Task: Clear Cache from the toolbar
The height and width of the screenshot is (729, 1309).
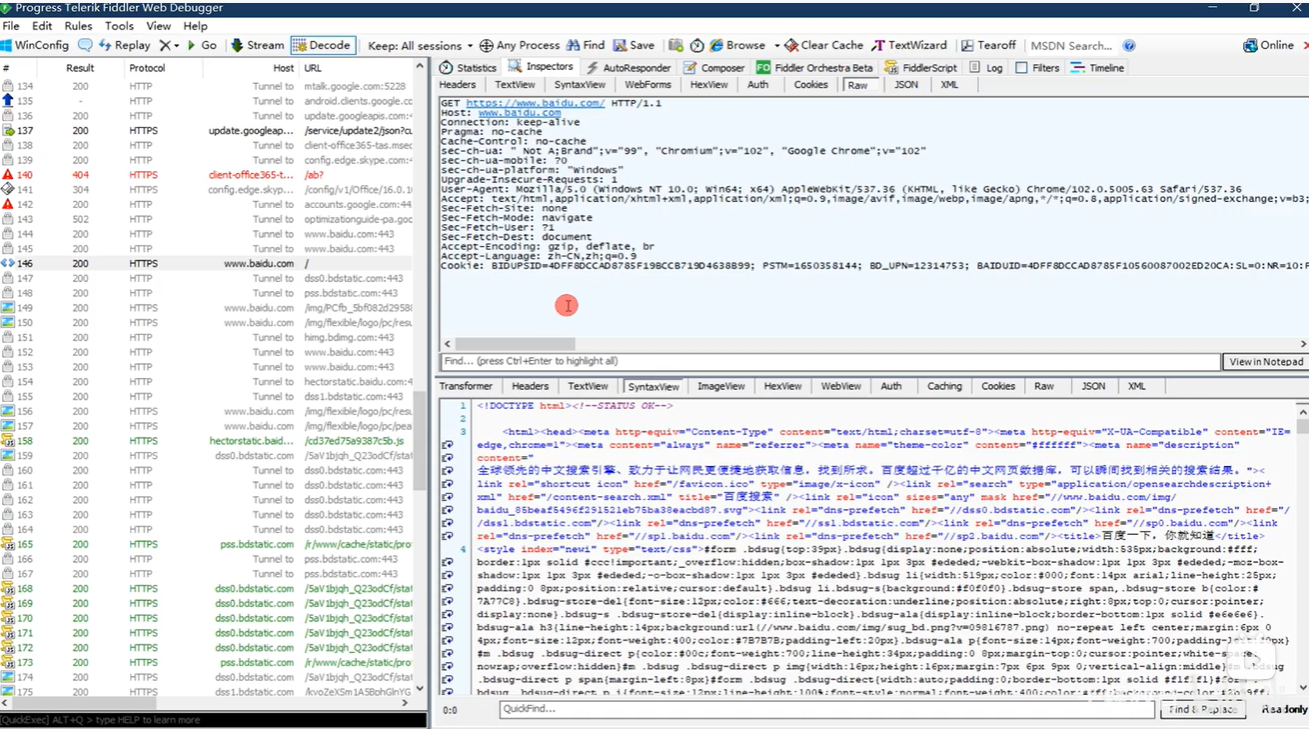Action: point(823,45)
